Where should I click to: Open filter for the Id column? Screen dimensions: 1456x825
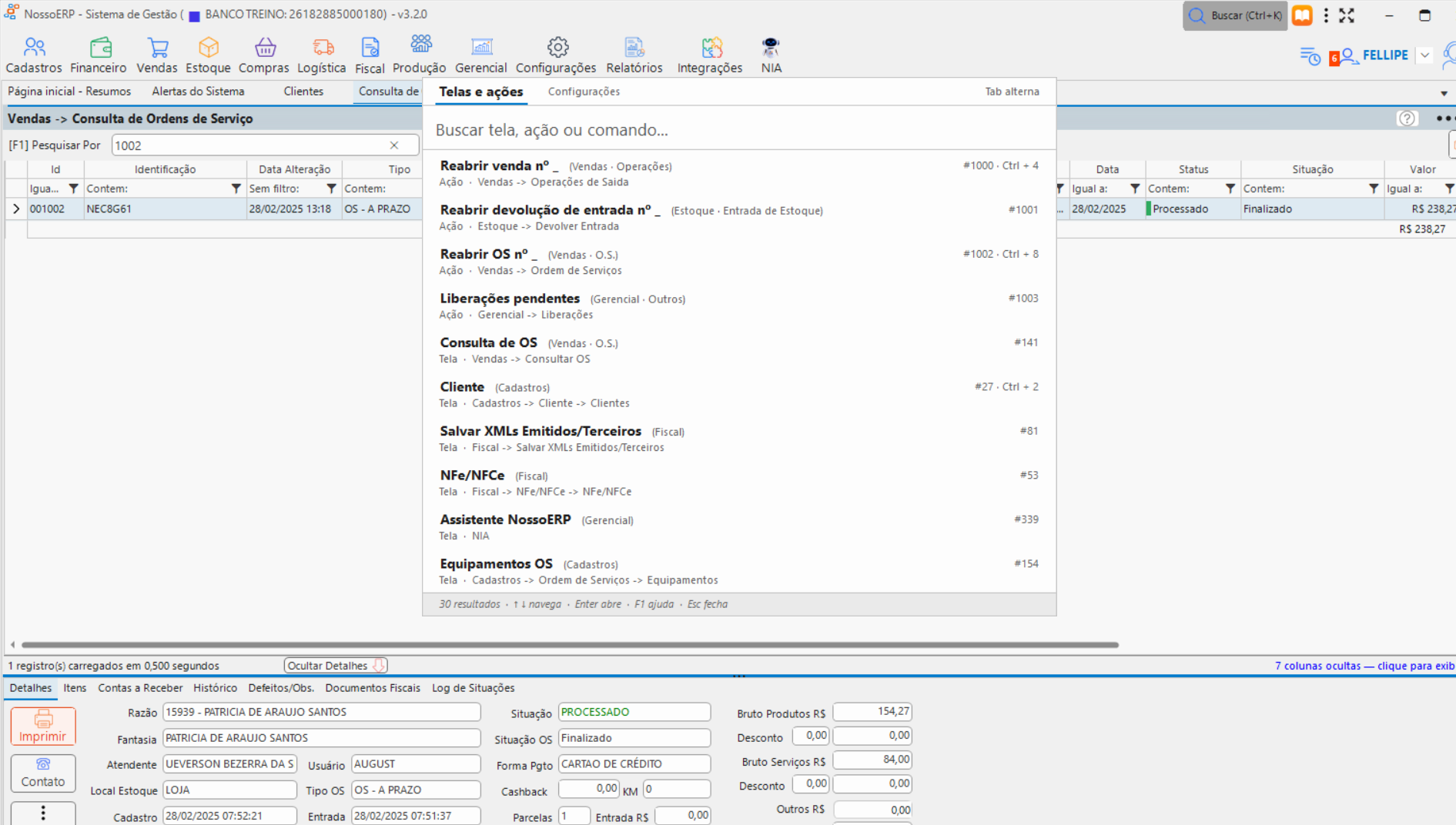point(73,189)
